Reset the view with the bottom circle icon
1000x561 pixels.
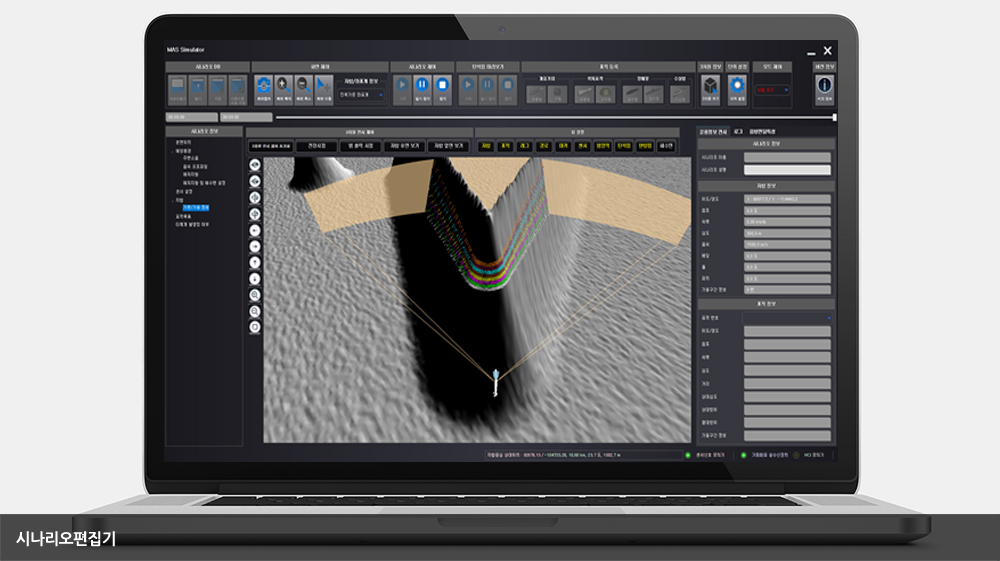click(255, 327)
